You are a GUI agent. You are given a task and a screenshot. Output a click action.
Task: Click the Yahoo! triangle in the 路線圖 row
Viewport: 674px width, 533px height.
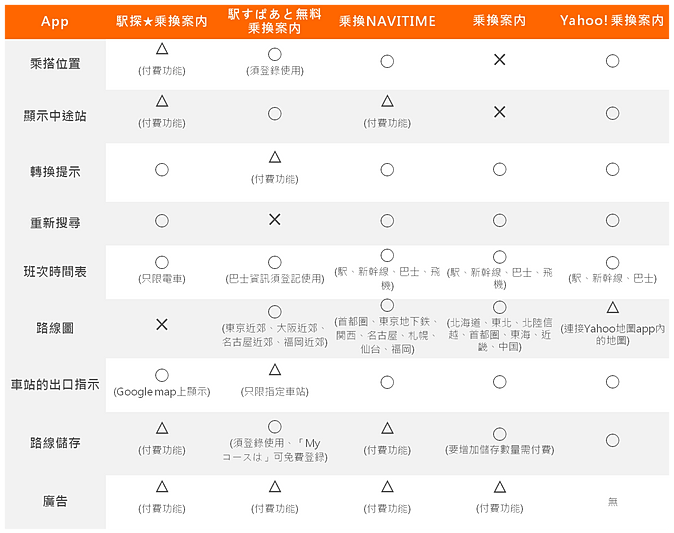click(612, 308)
